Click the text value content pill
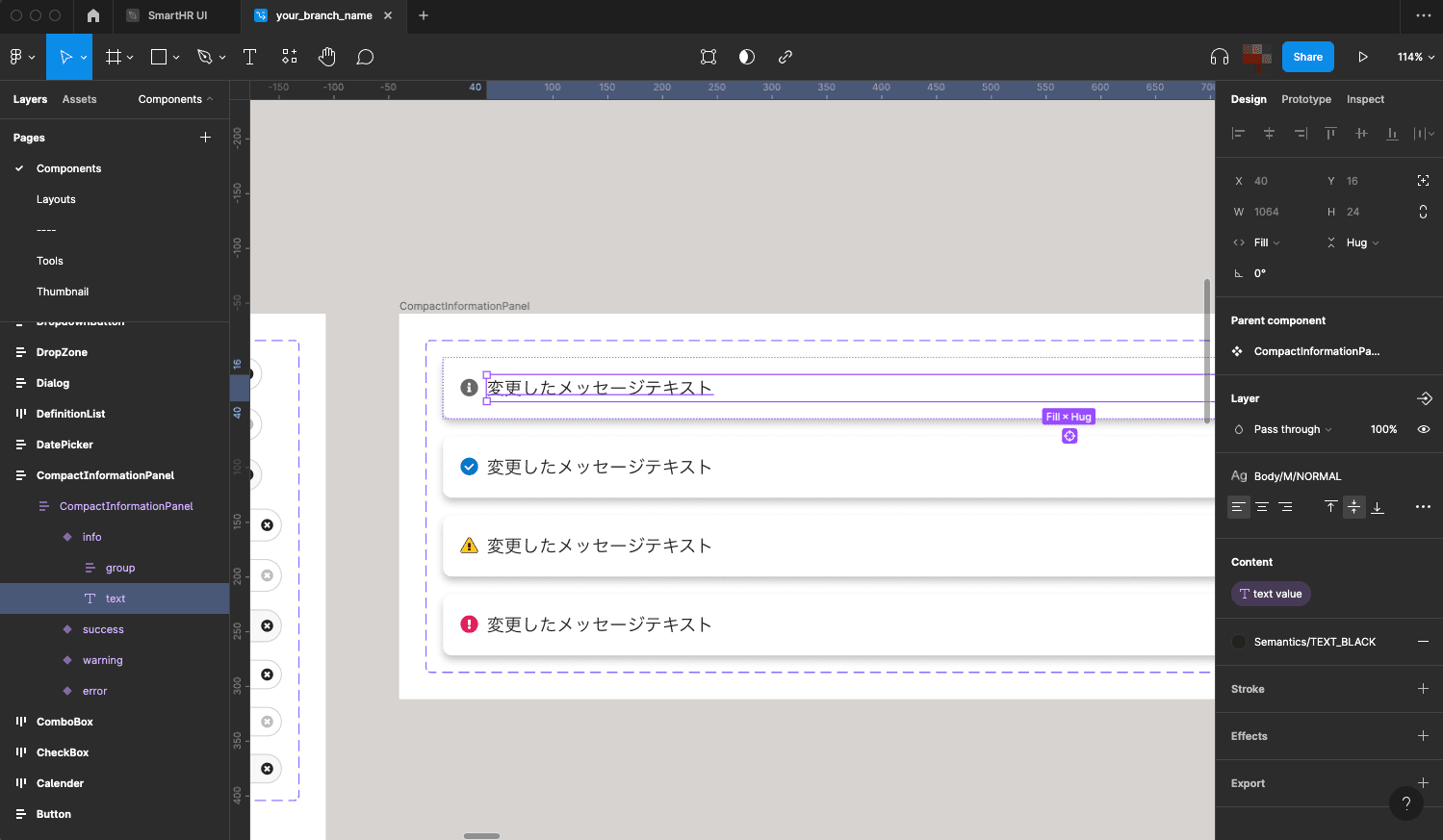Image resolution: width=1443 pixels, height=840 pixels. (1271, 594)
